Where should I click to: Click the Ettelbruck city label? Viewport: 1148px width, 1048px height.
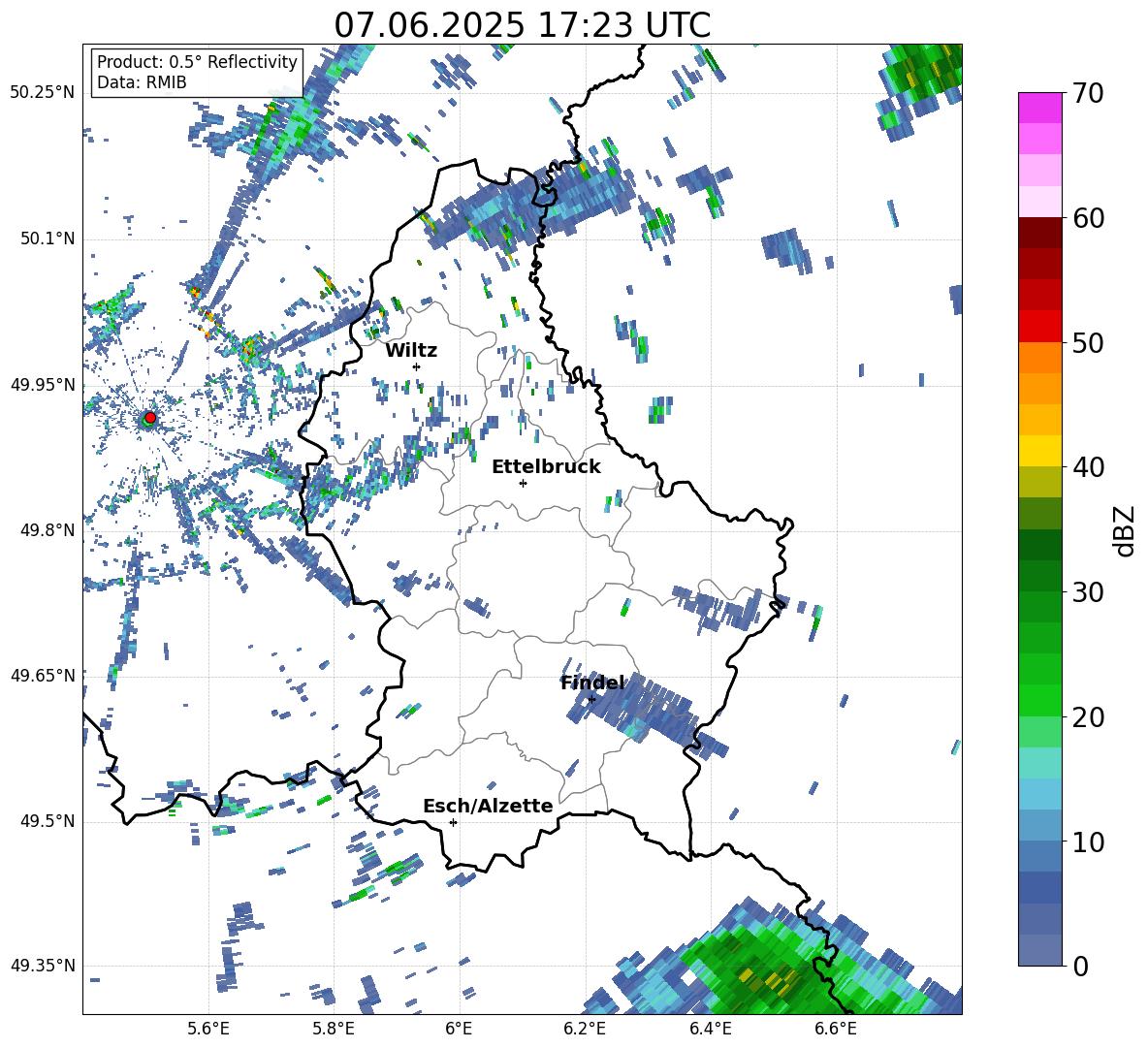(546, 467)
